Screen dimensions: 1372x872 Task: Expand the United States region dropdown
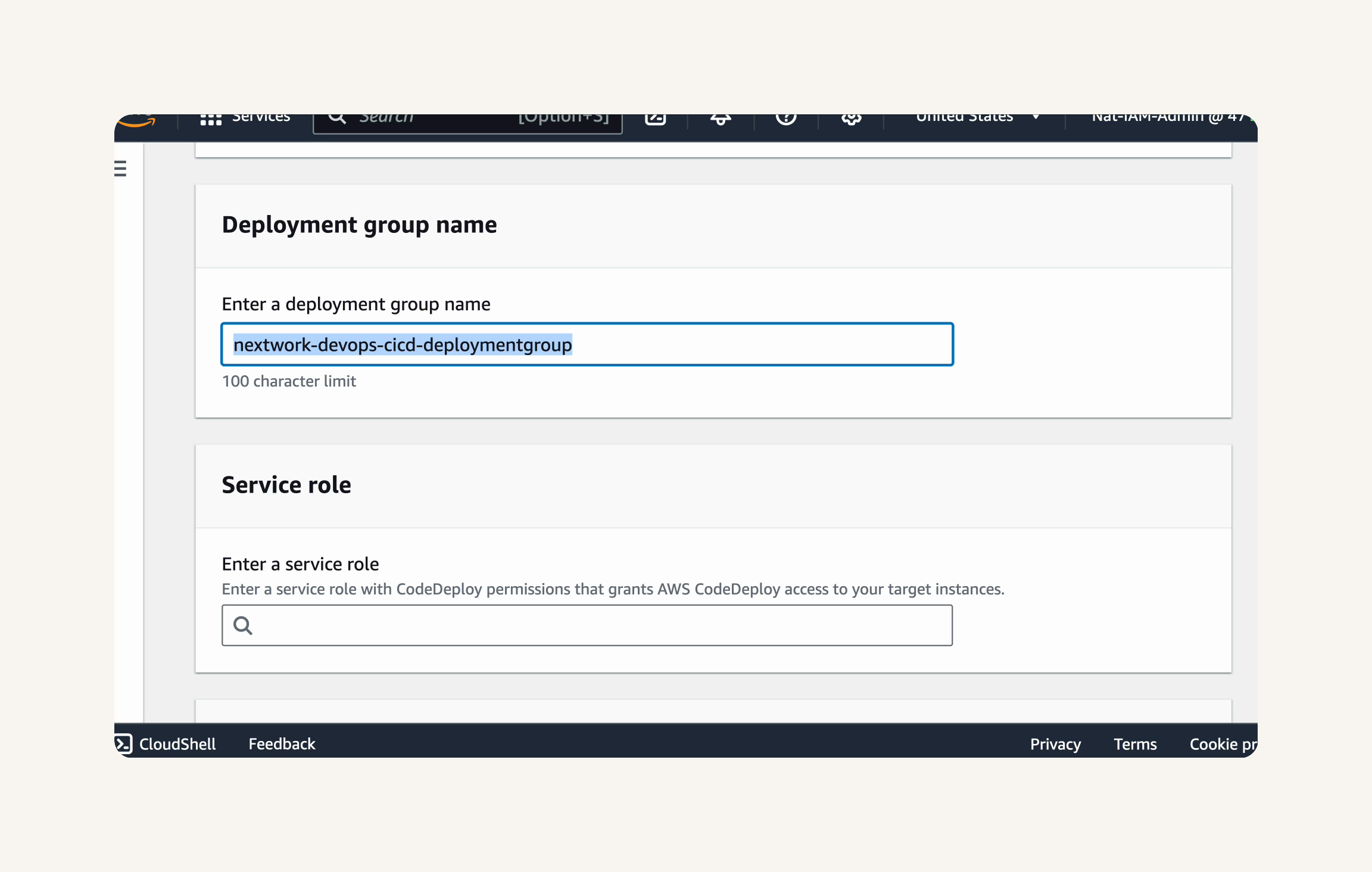pyautogui.click(x=977, y=119)
